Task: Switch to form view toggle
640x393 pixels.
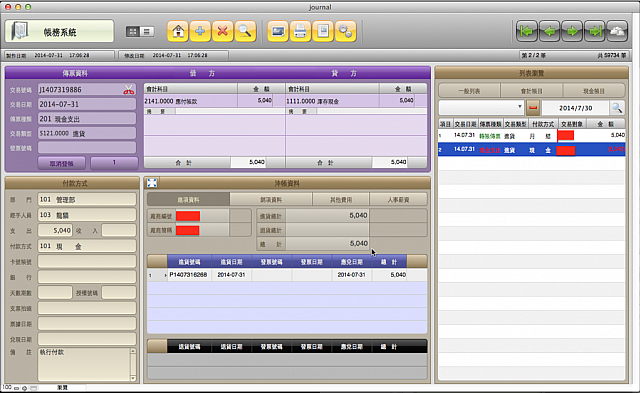Action: click(x=133, y=31)
